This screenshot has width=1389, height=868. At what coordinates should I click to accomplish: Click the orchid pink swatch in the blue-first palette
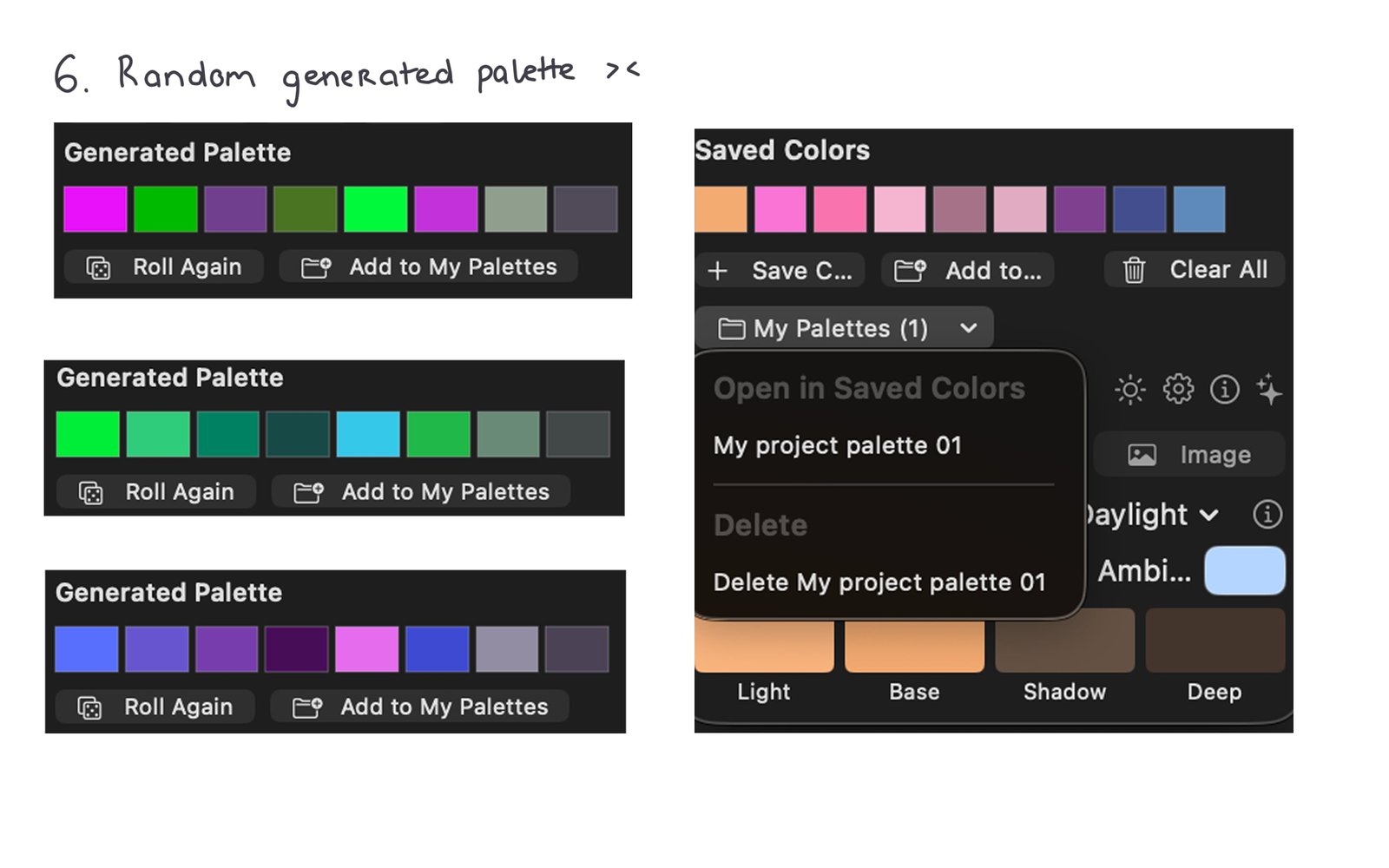click(x=367, y=649)
